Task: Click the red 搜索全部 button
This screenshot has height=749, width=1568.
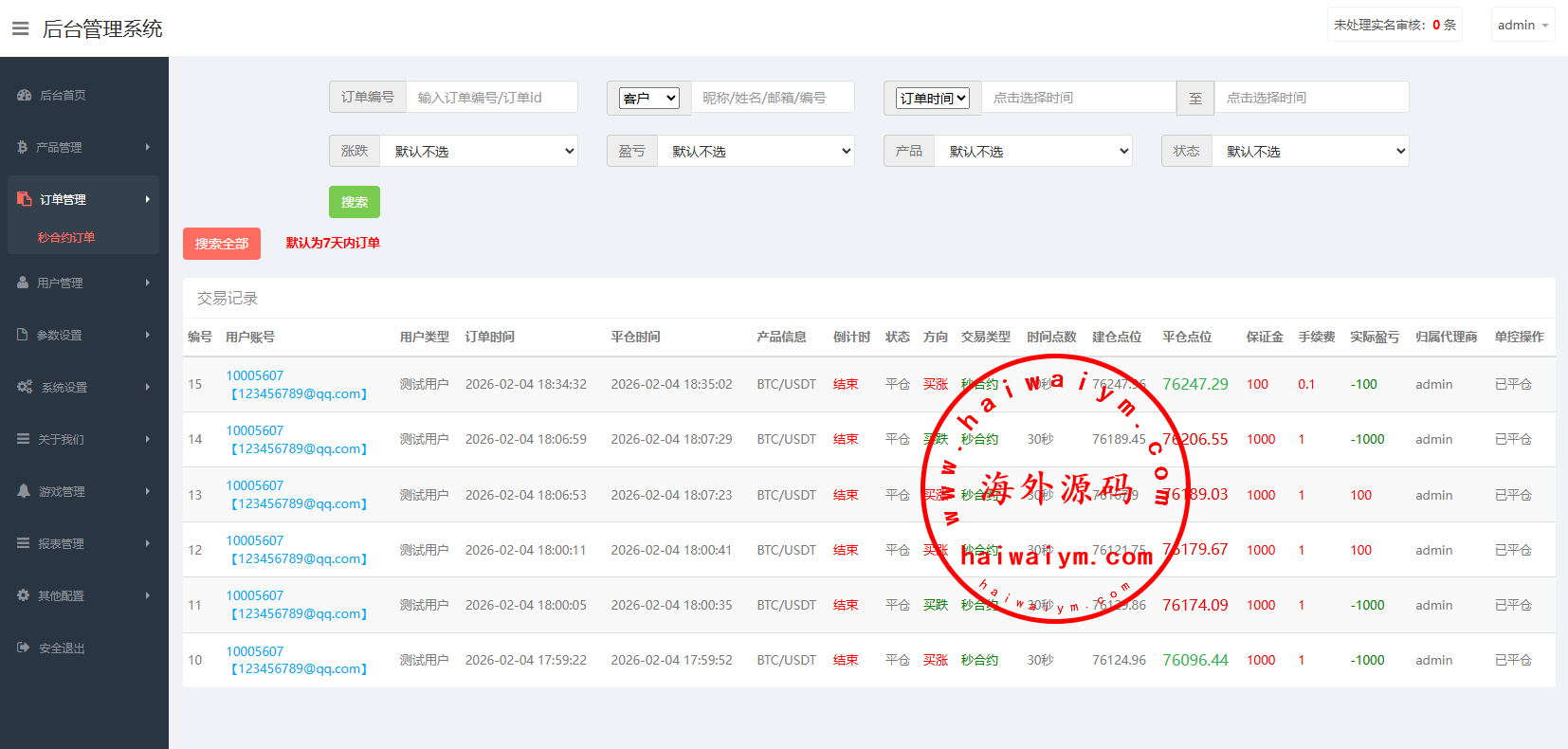Action: [x=222, y=244]
